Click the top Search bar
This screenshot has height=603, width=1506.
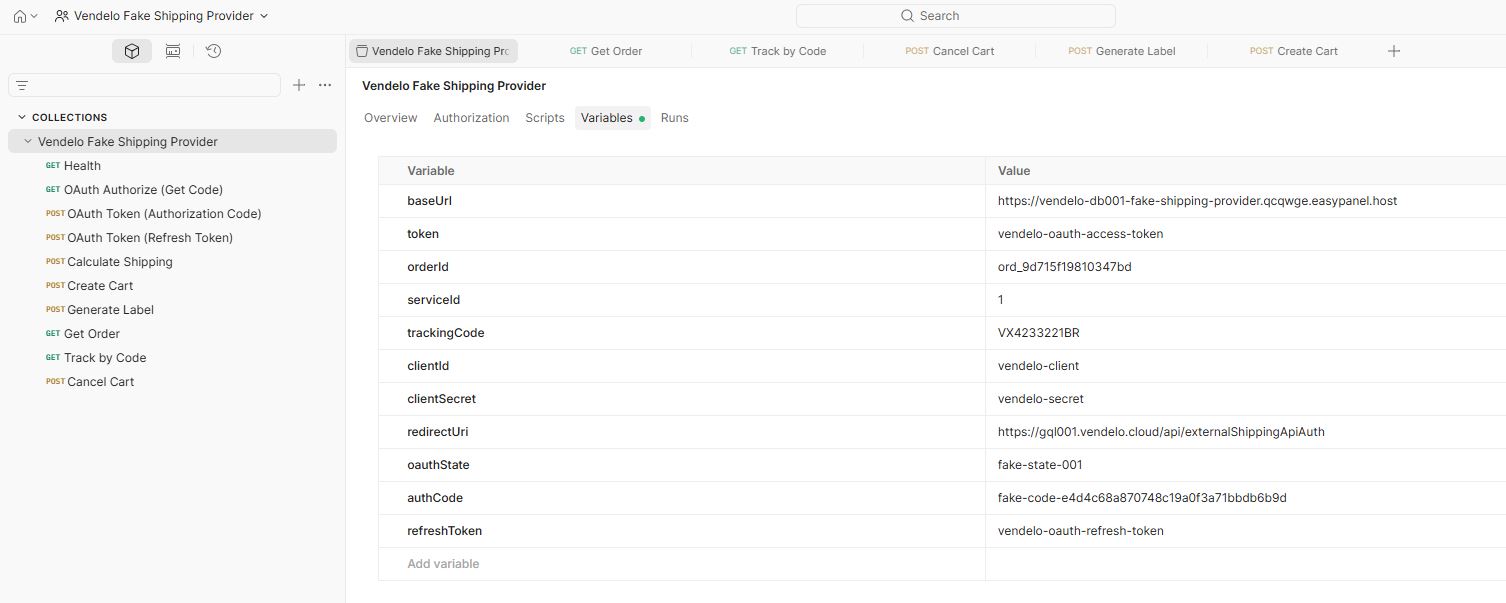tap(954, 15)
